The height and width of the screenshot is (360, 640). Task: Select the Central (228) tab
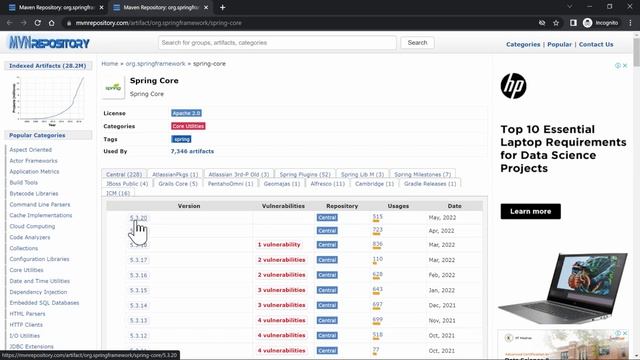pyautogui.click(x=124, y=174)
